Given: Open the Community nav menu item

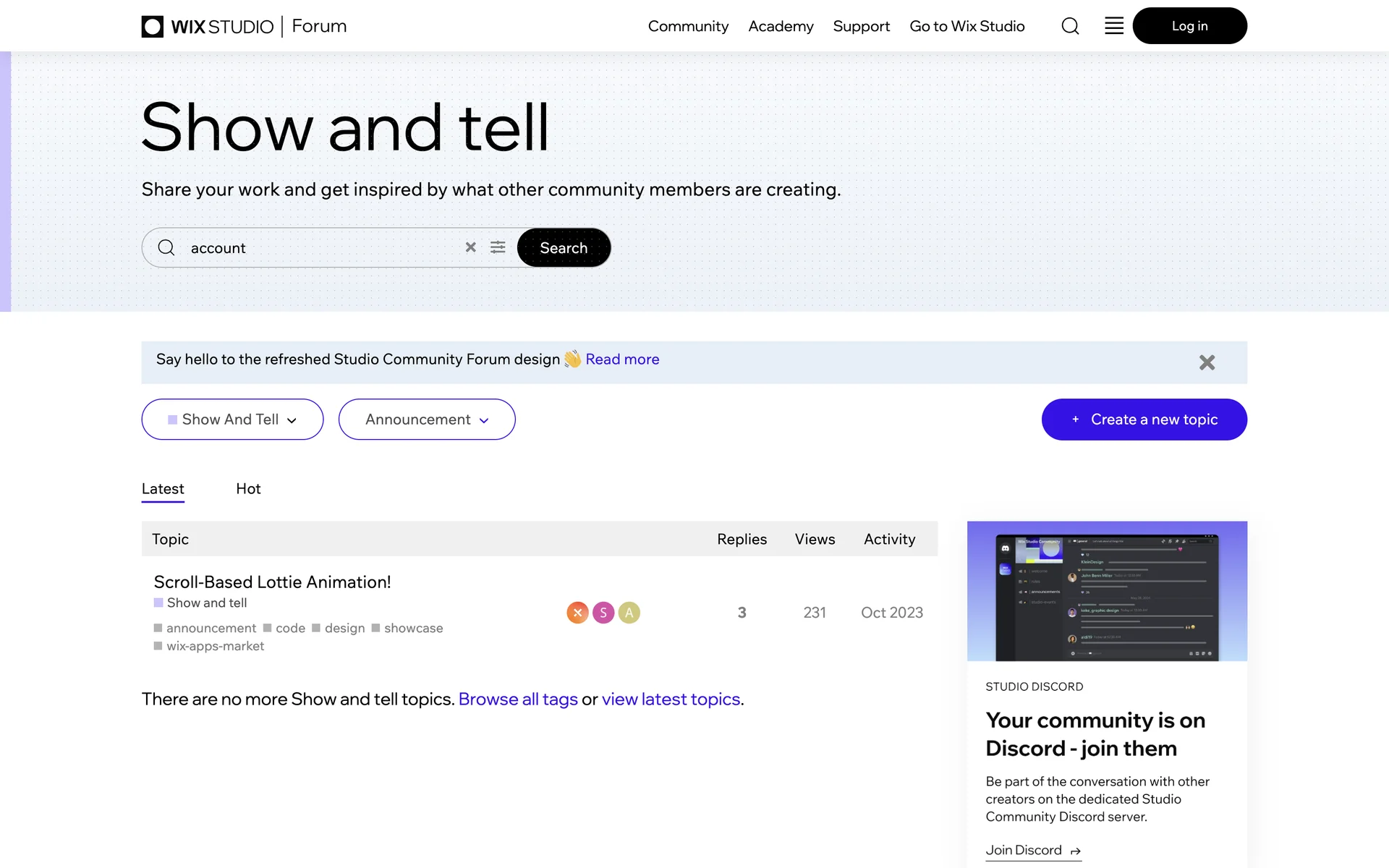Looking at the screenshot, I should 688,26.
